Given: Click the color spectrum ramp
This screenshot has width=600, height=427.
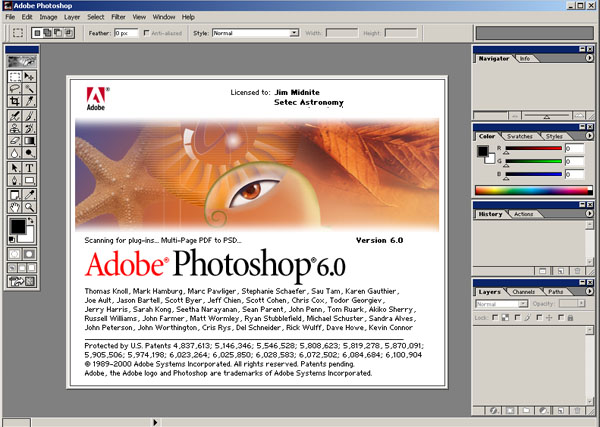Looking at the screenshot, I should (533, 190).
